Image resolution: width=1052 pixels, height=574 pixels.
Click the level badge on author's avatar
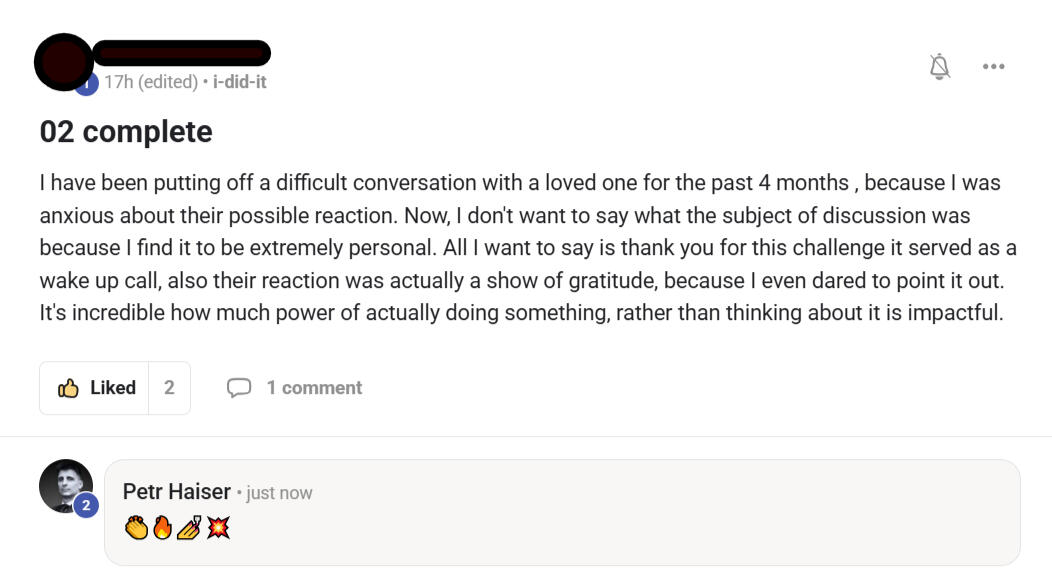tap(87, 84)
